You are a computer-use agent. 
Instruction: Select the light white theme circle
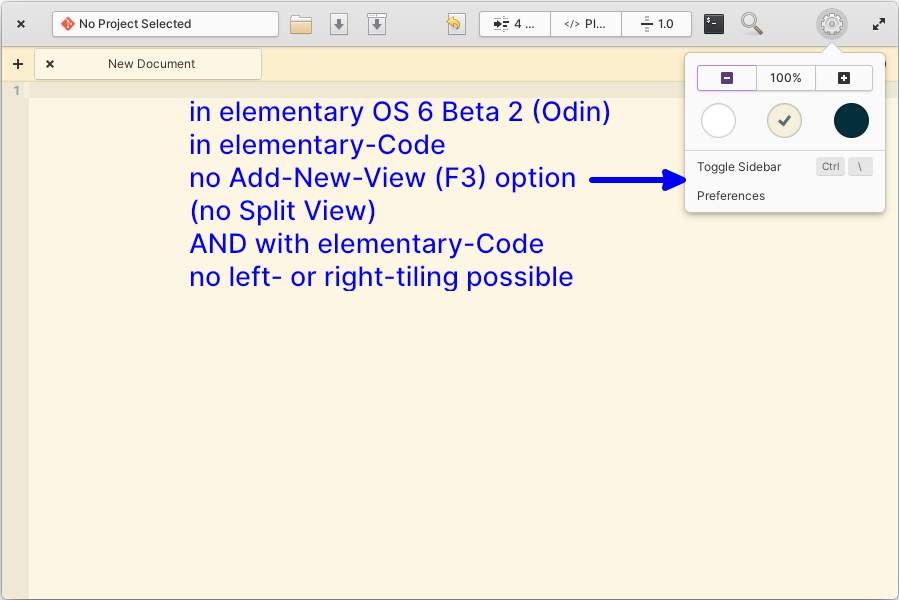tap(718, 120)
